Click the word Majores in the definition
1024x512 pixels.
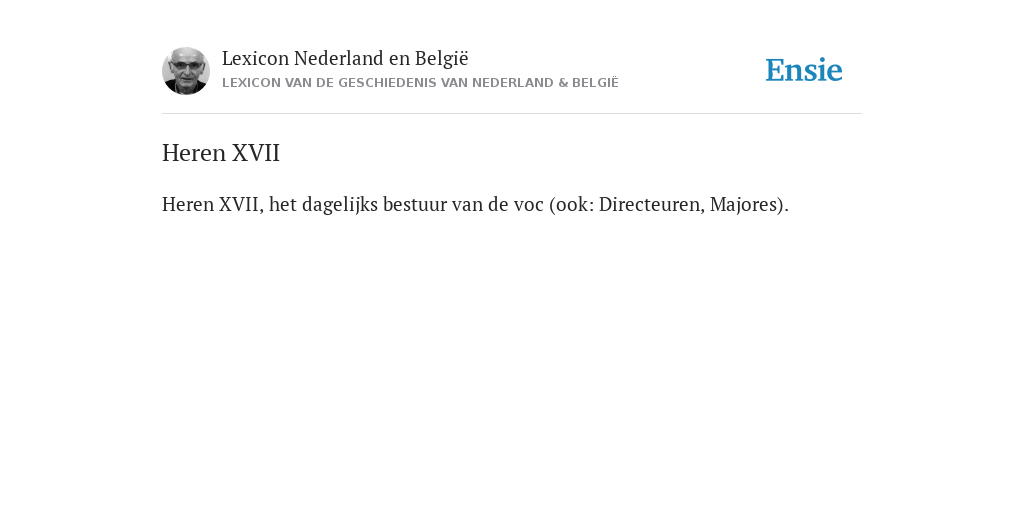[x=744, y=205]
